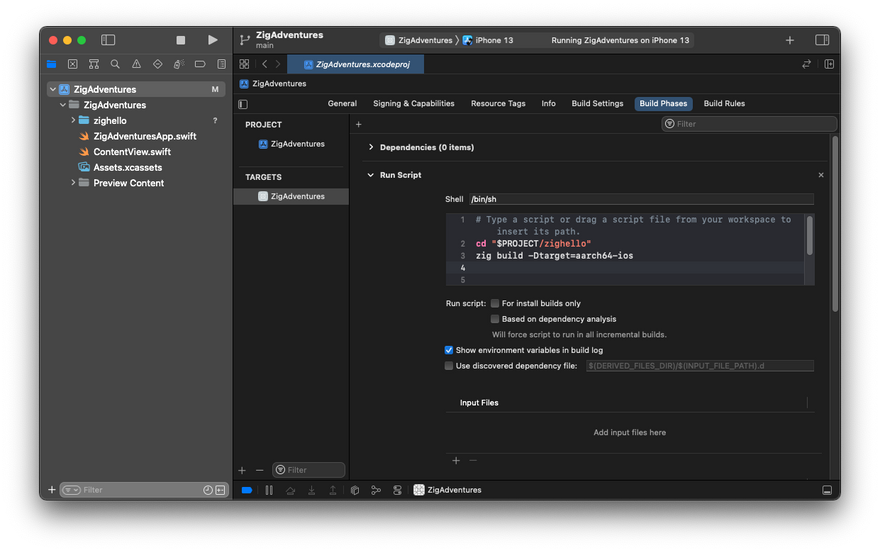Toggle the left navigator sidebar
The image size is (880, 552).
tap(108, 40)
